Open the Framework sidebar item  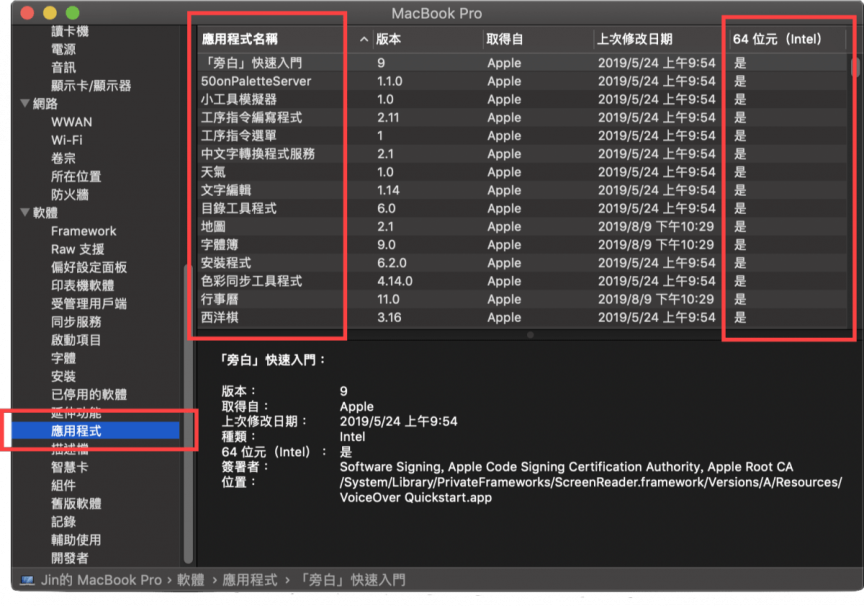coord(84,231)
